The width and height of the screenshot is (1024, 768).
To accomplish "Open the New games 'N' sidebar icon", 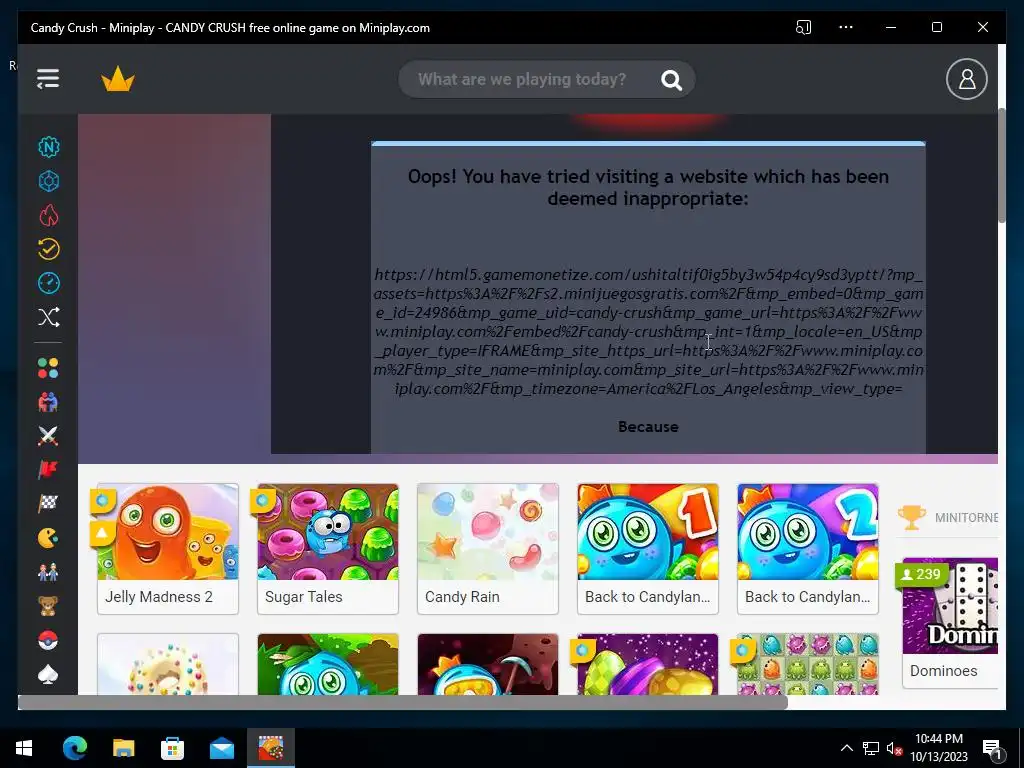I will 48,147.
